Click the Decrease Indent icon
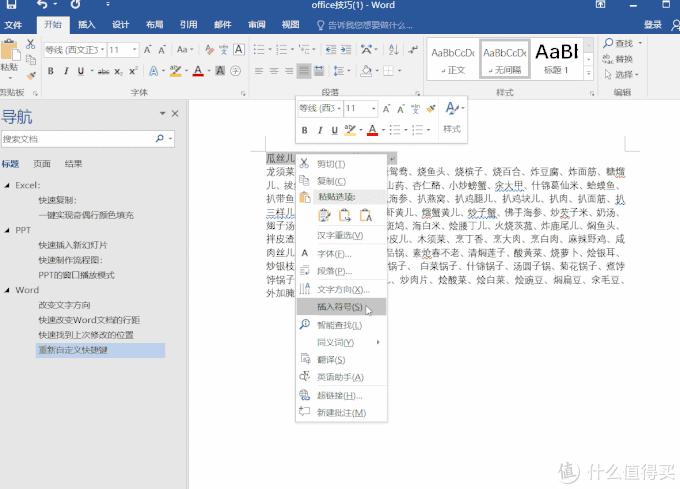 pyautogui.click(x=331, y=50)
